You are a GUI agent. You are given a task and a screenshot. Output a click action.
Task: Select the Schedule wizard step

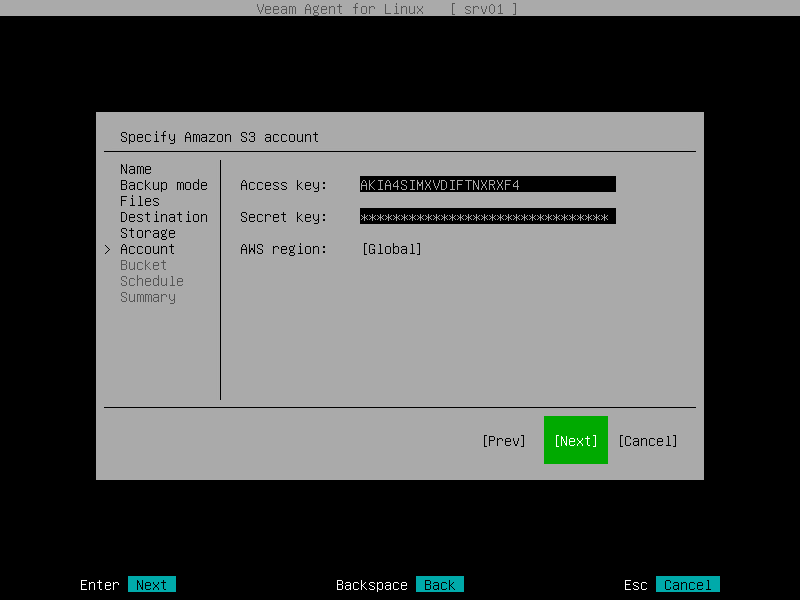point(151,281)
